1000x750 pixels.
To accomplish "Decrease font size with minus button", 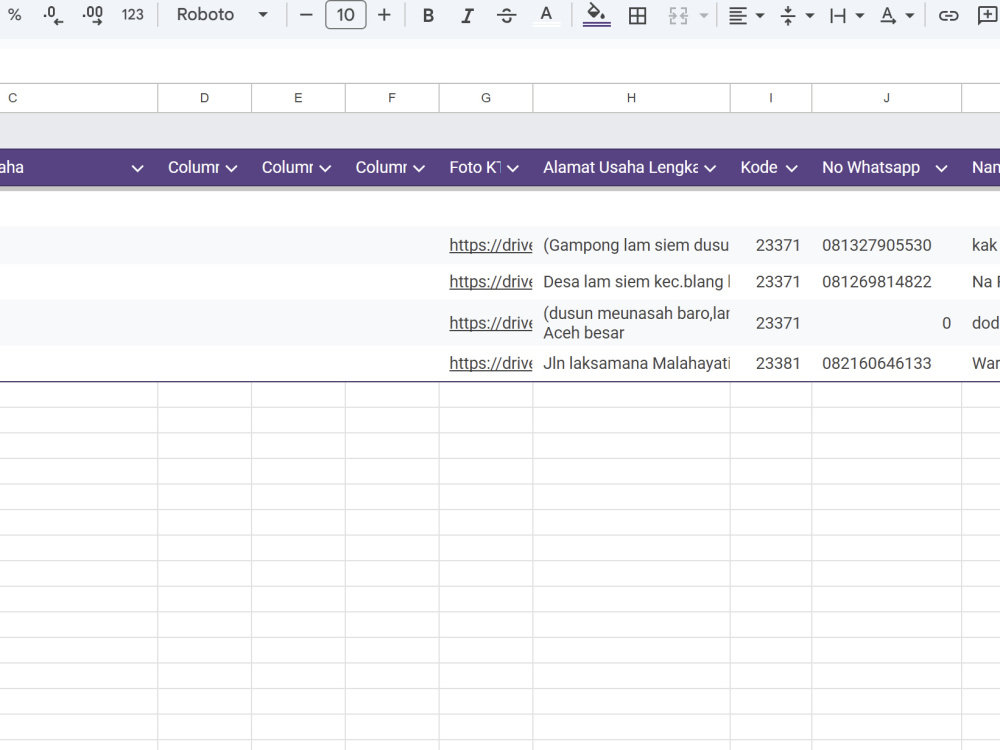I will tap(306, 15).
